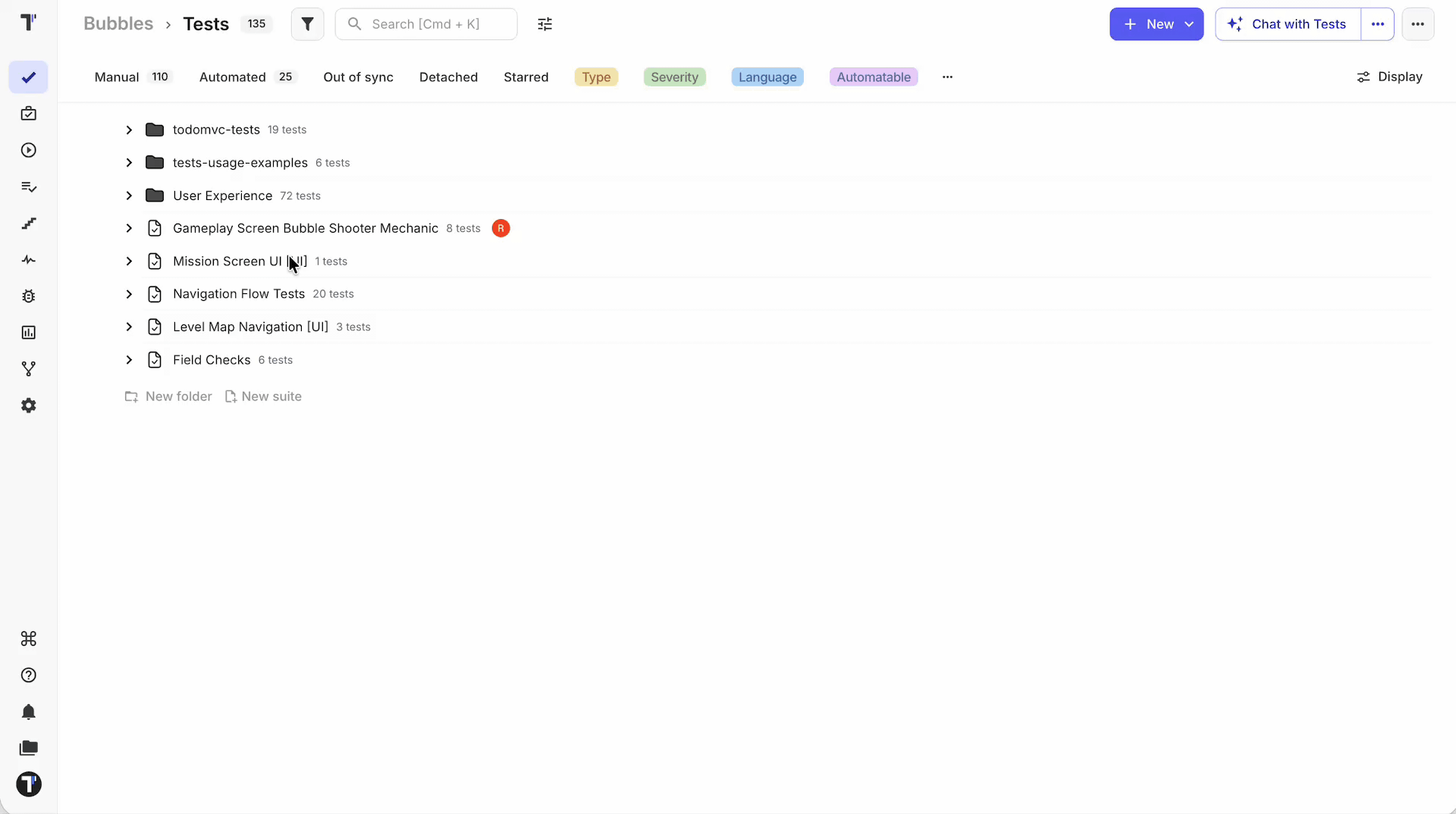Expand the tests-usage-examples folder
Screen dimensions: 1456x814
129,163
